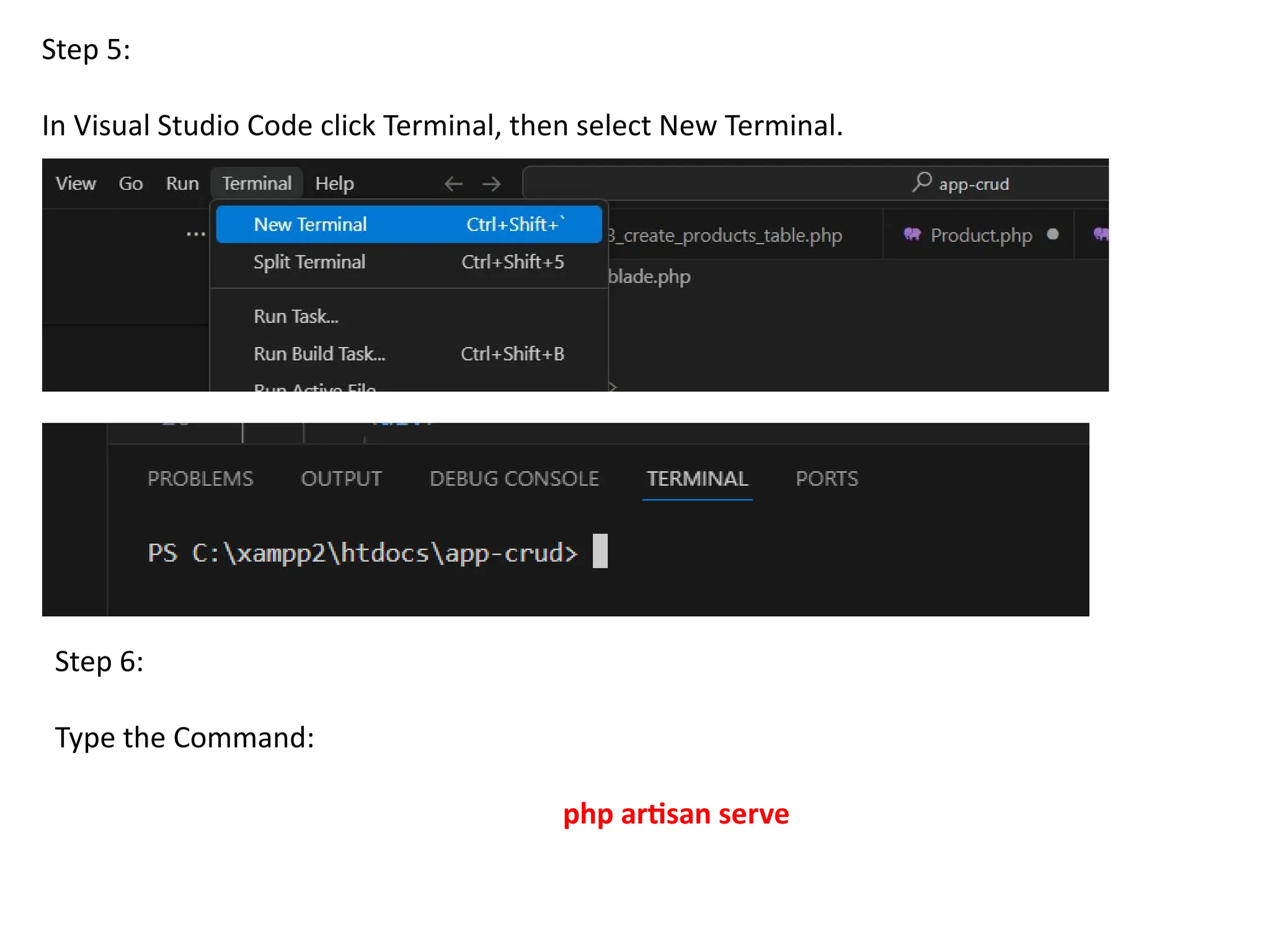This screenshot has height=952, width=1270.
Task: Open the PORTS panel tab
Action: click(x=827, y=478)
